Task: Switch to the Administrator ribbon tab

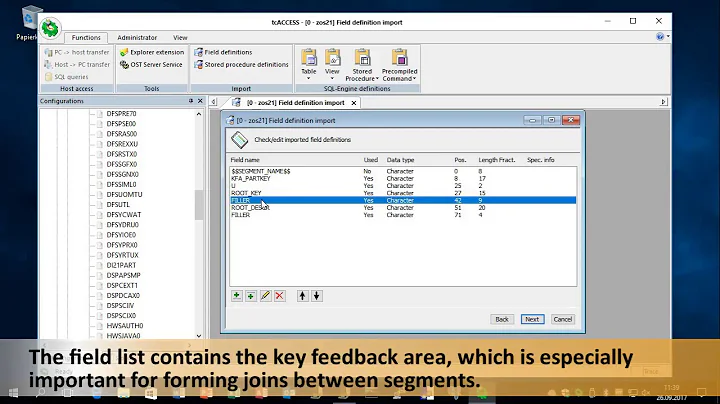Action: pos(137,38)
